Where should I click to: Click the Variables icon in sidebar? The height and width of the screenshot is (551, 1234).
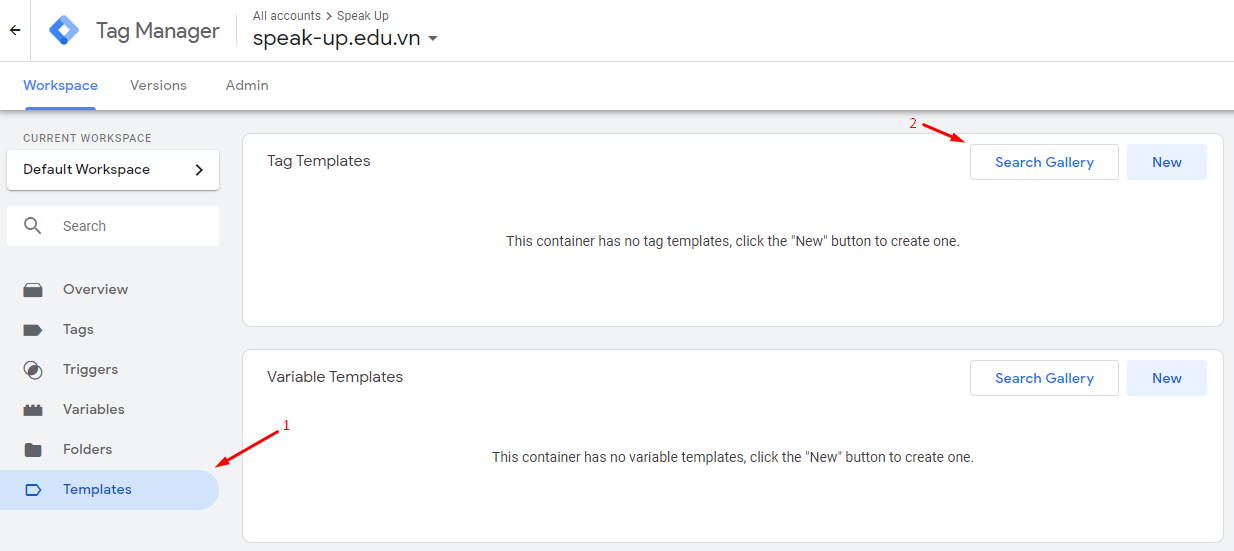coord(33,410)
